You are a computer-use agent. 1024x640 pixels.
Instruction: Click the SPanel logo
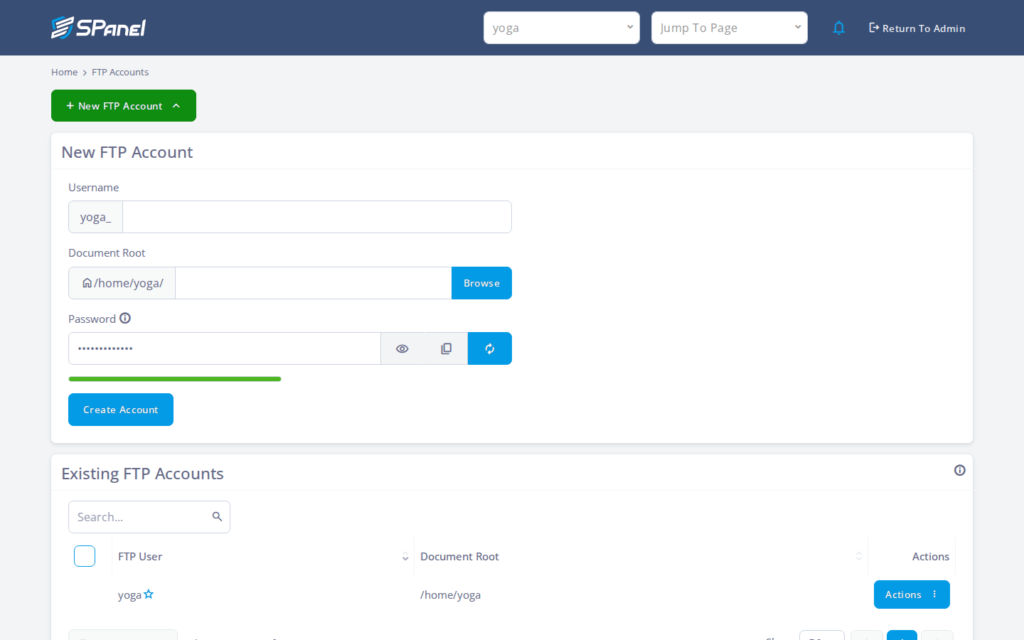click(99, 27)
